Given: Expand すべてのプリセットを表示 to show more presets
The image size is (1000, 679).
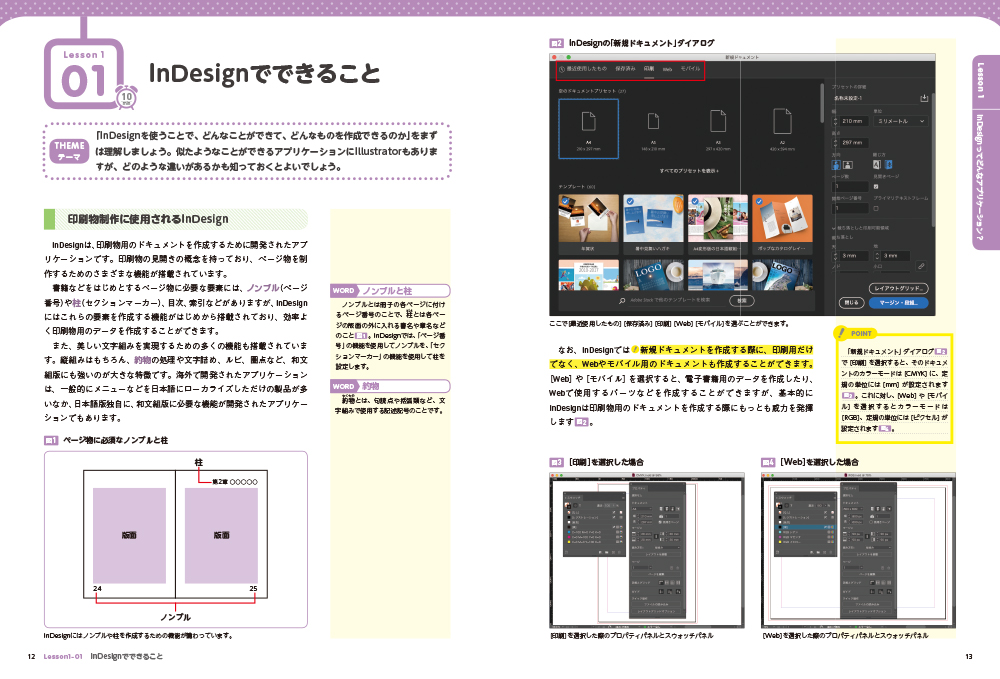Looking at the screenshot, I should (690, 169).
